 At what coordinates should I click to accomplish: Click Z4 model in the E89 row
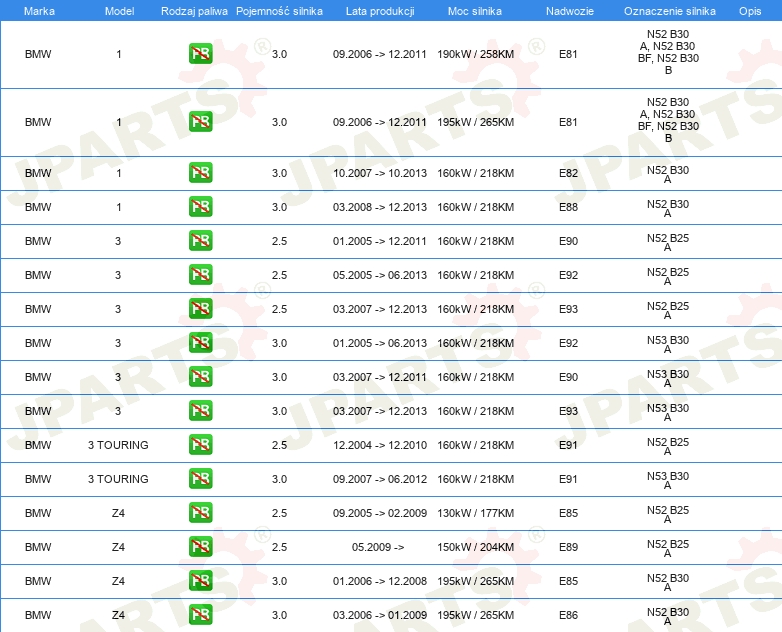pos(118,547)
